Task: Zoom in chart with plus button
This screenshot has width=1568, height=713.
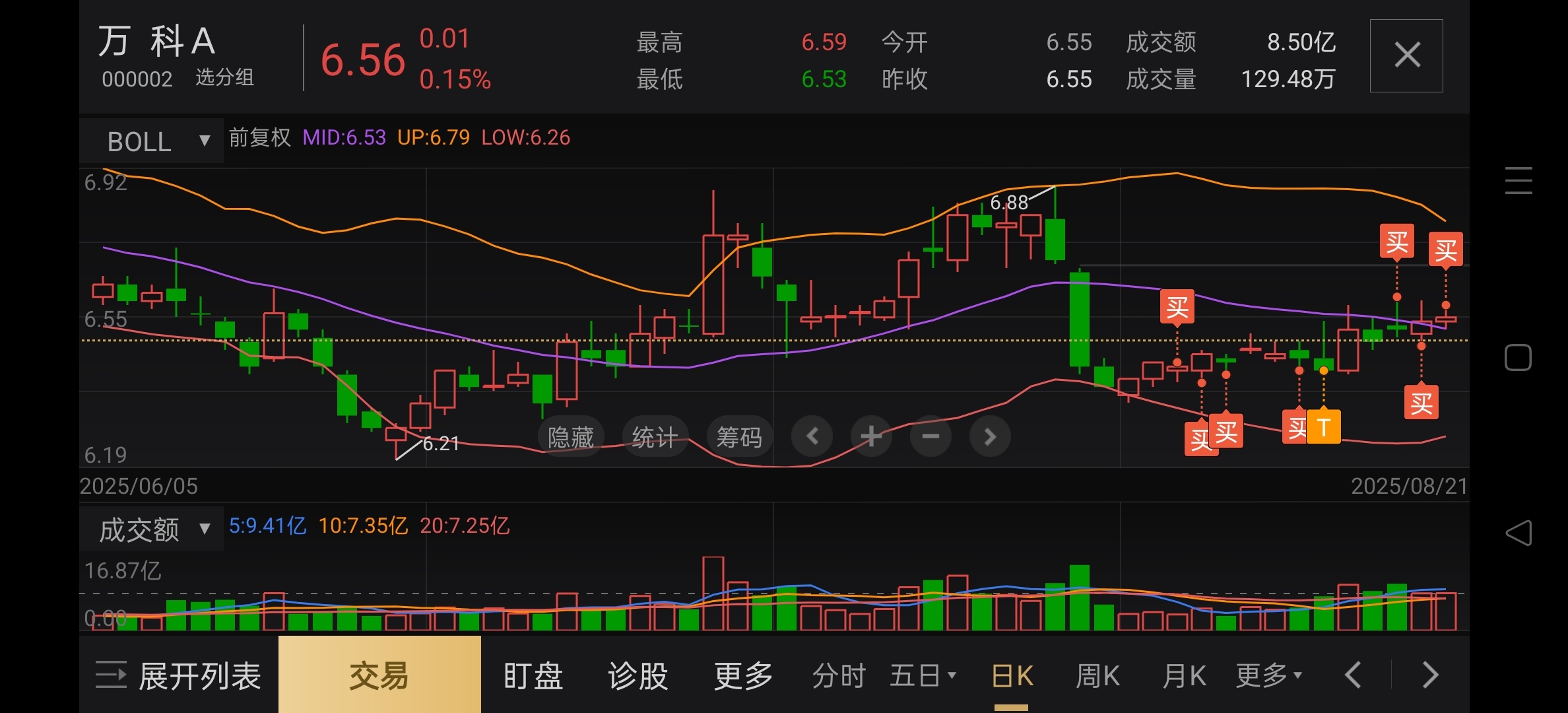Action: [871, 436]
